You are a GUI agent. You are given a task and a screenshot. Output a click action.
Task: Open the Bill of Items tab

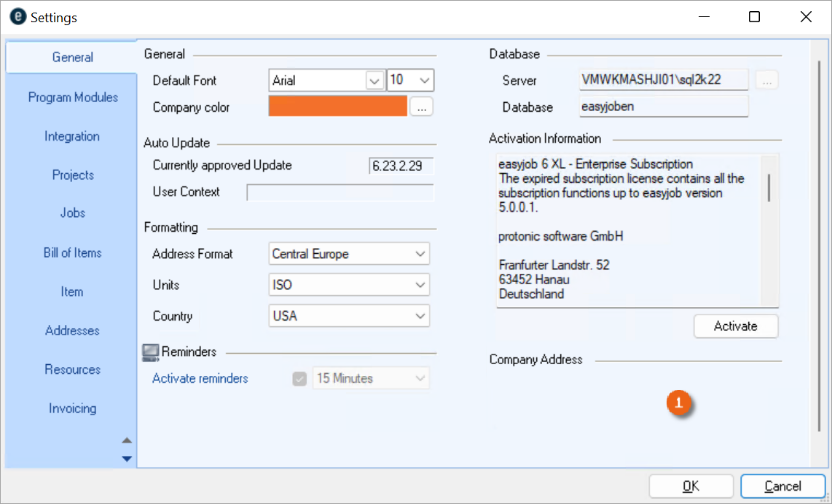pyautogui.click(x=73, y=253)
